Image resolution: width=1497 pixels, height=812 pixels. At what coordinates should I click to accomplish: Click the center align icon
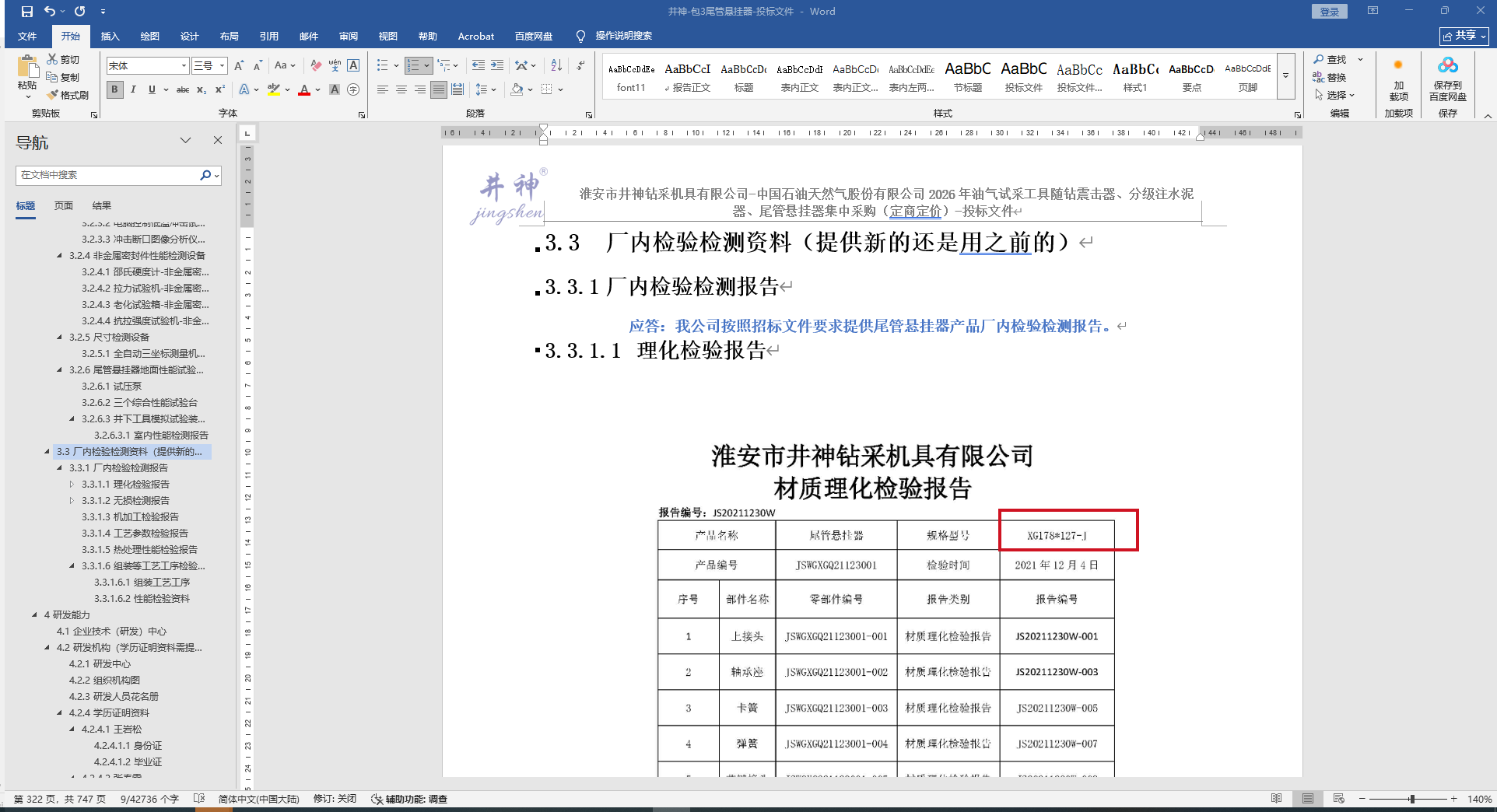[401, 89]
